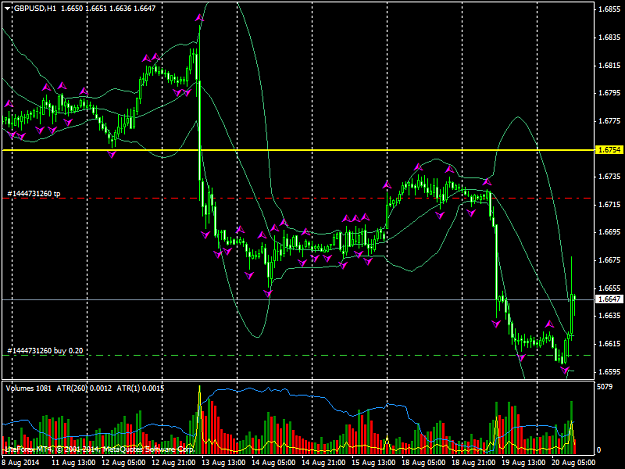This screenshot has width=625, height=469.
Task: Click the 15 Aug 13:00 time label
Action: [x=373, y=463]
